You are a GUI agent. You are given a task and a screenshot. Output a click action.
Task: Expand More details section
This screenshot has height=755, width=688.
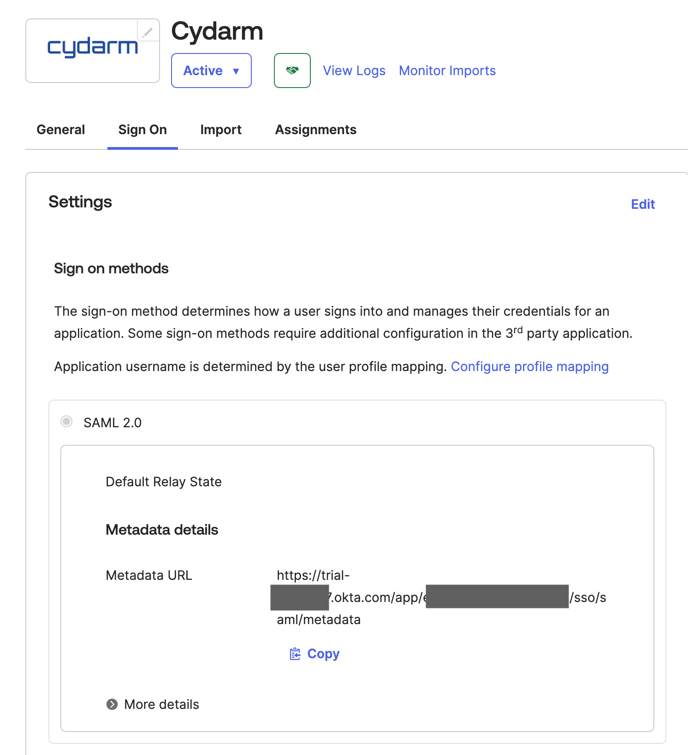(x=152, y=704)
